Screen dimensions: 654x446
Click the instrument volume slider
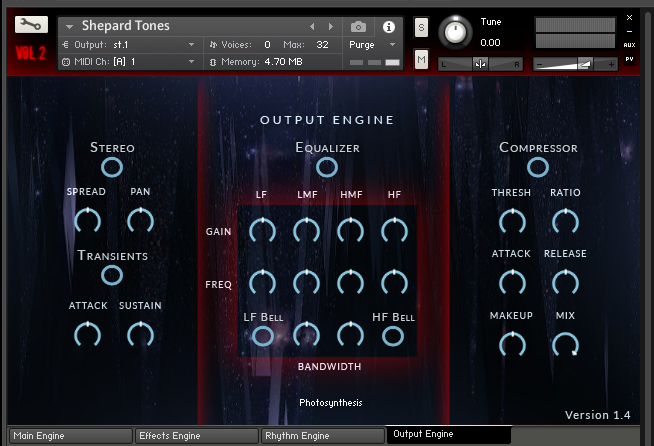point(575,64)
